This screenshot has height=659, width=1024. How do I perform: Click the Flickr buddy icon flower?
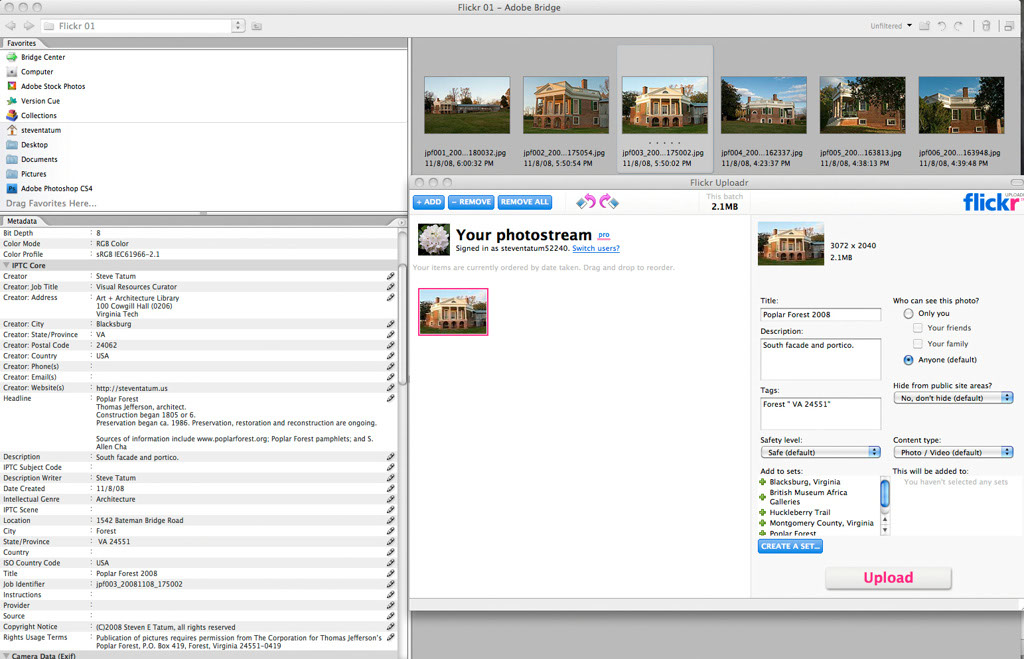(434, 240)
